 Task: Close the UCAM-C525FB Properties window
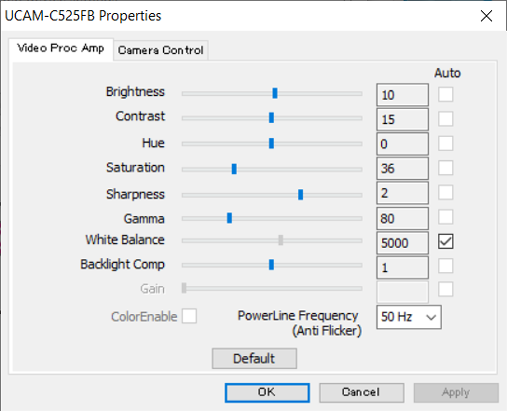point(486,16)
